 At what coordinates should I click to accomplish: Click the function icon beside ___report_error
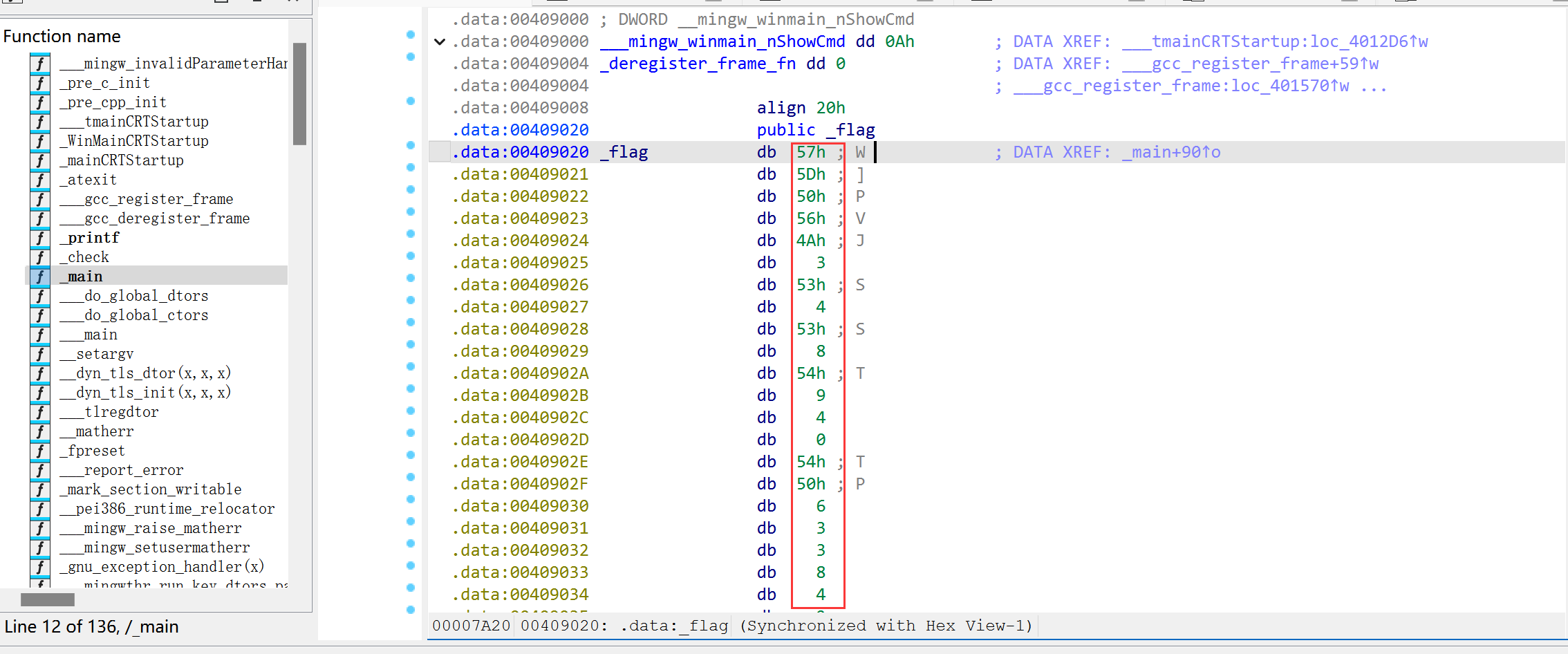[x=40, y=470]
